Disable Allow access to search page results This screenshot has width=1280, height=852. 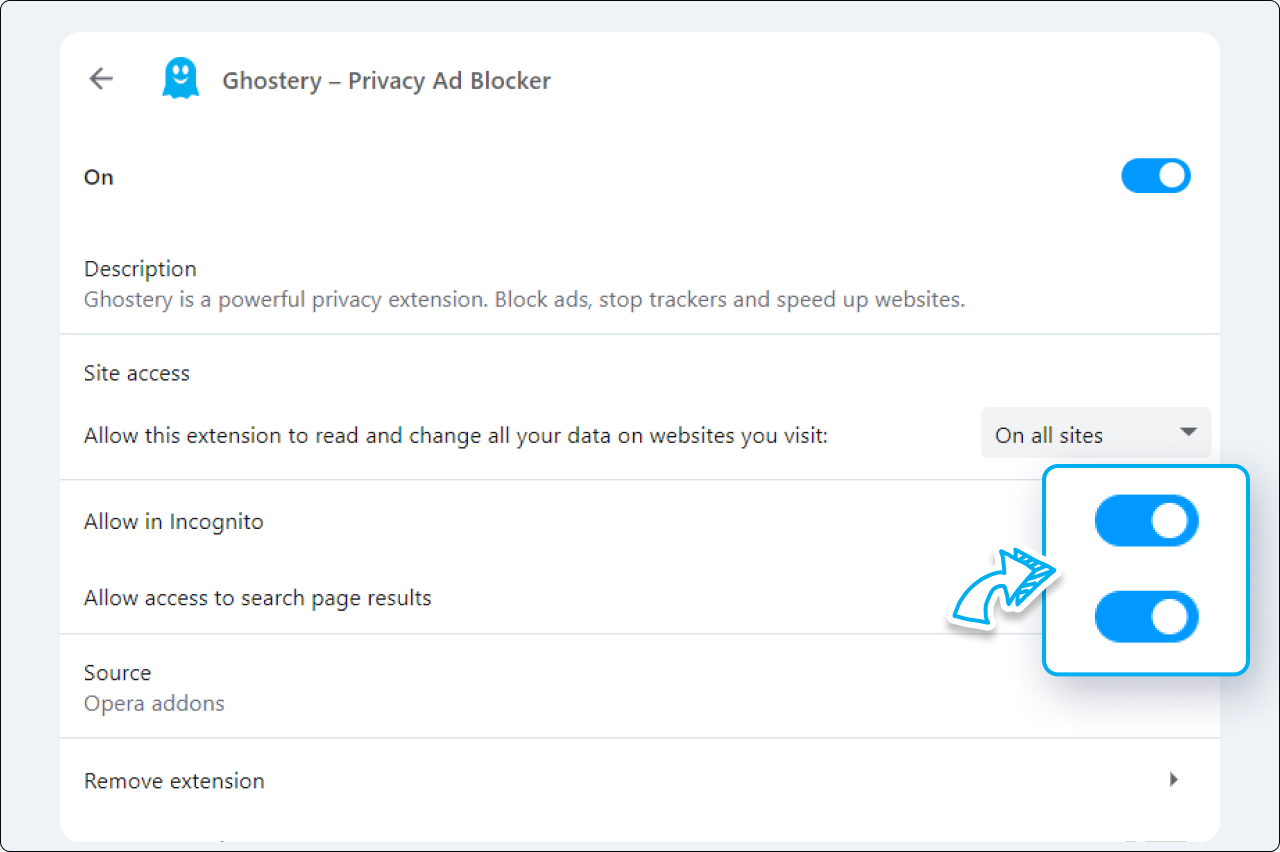tap(1146, 616)
